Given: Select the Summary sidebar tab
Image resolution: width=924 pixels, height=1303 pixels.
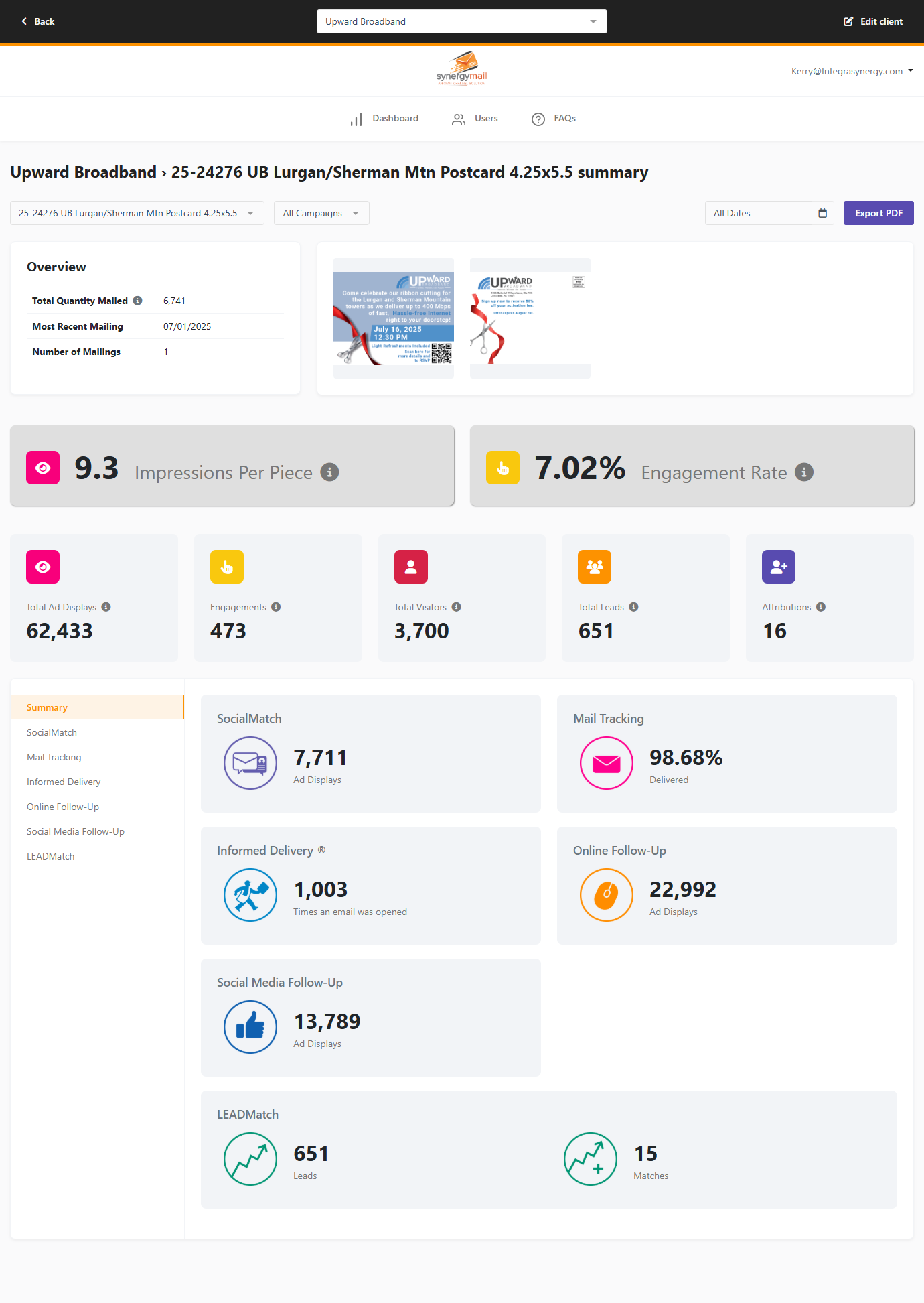Looking at the screenshot, I should pyautogui.click(x=97, y=707).
